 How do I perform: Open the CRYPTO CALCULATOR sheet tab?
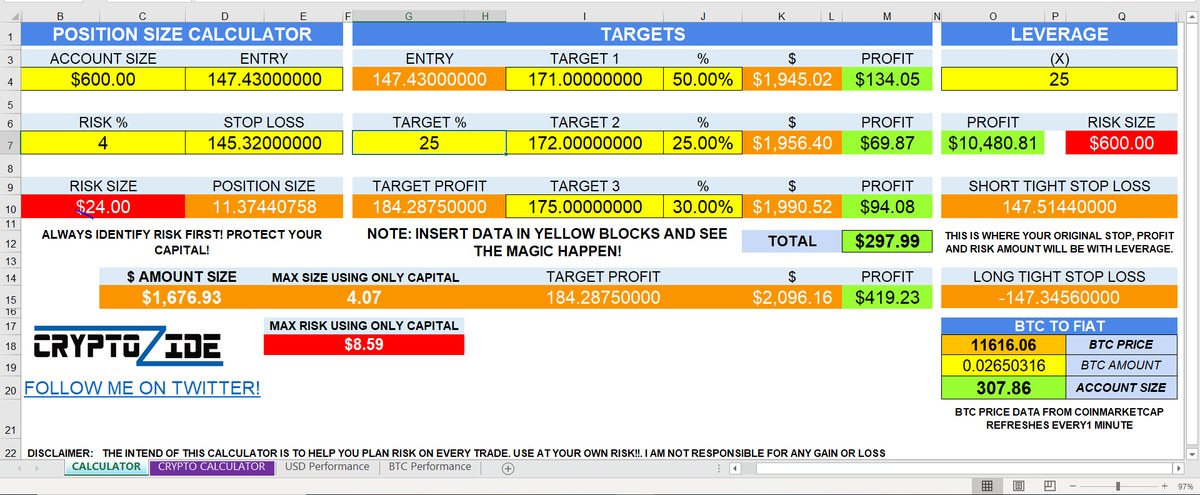click(x=211, y=467)
